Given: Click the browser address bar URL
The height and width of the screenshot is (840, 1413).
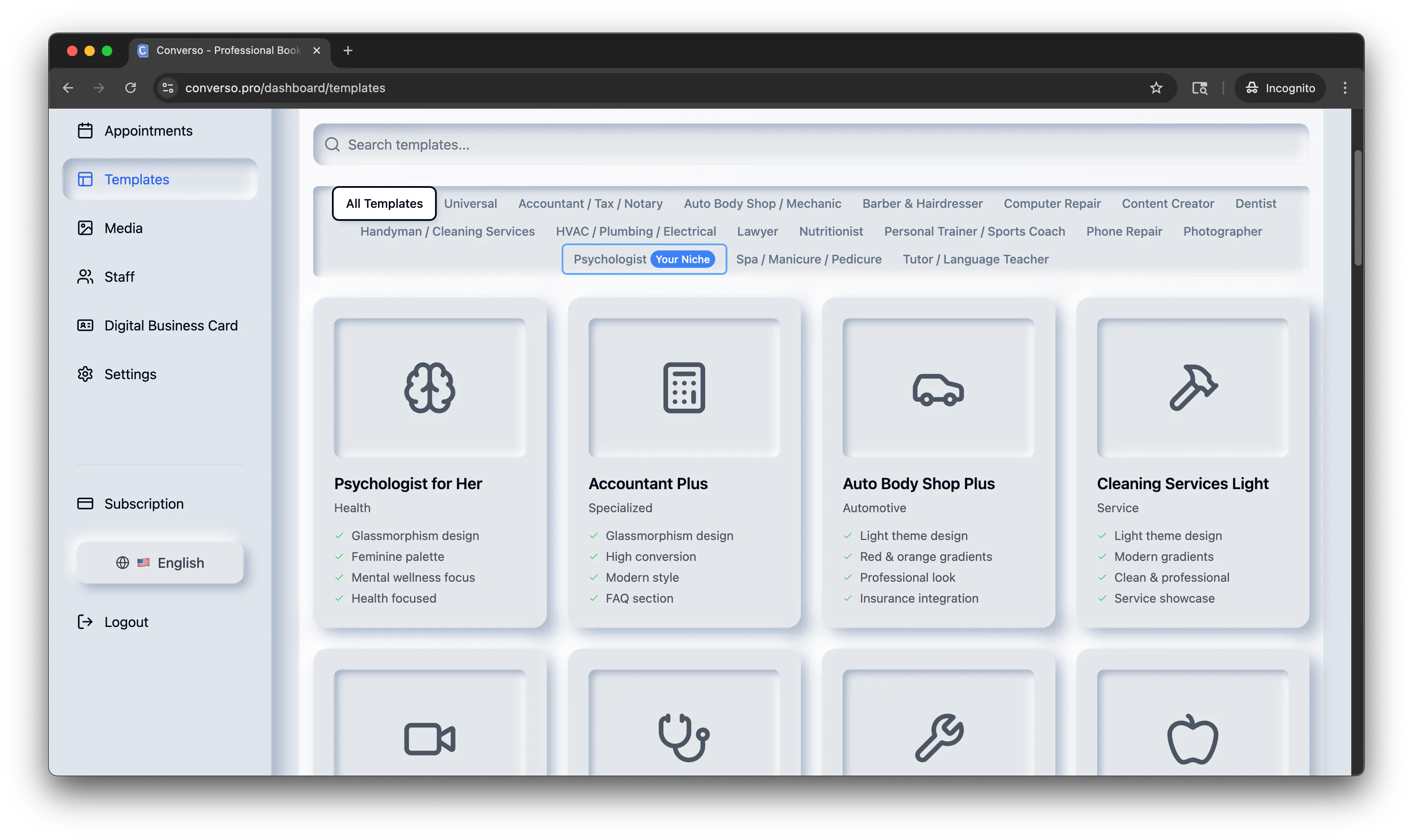Looking at the screenshot, I should click(x=285, y=88).
